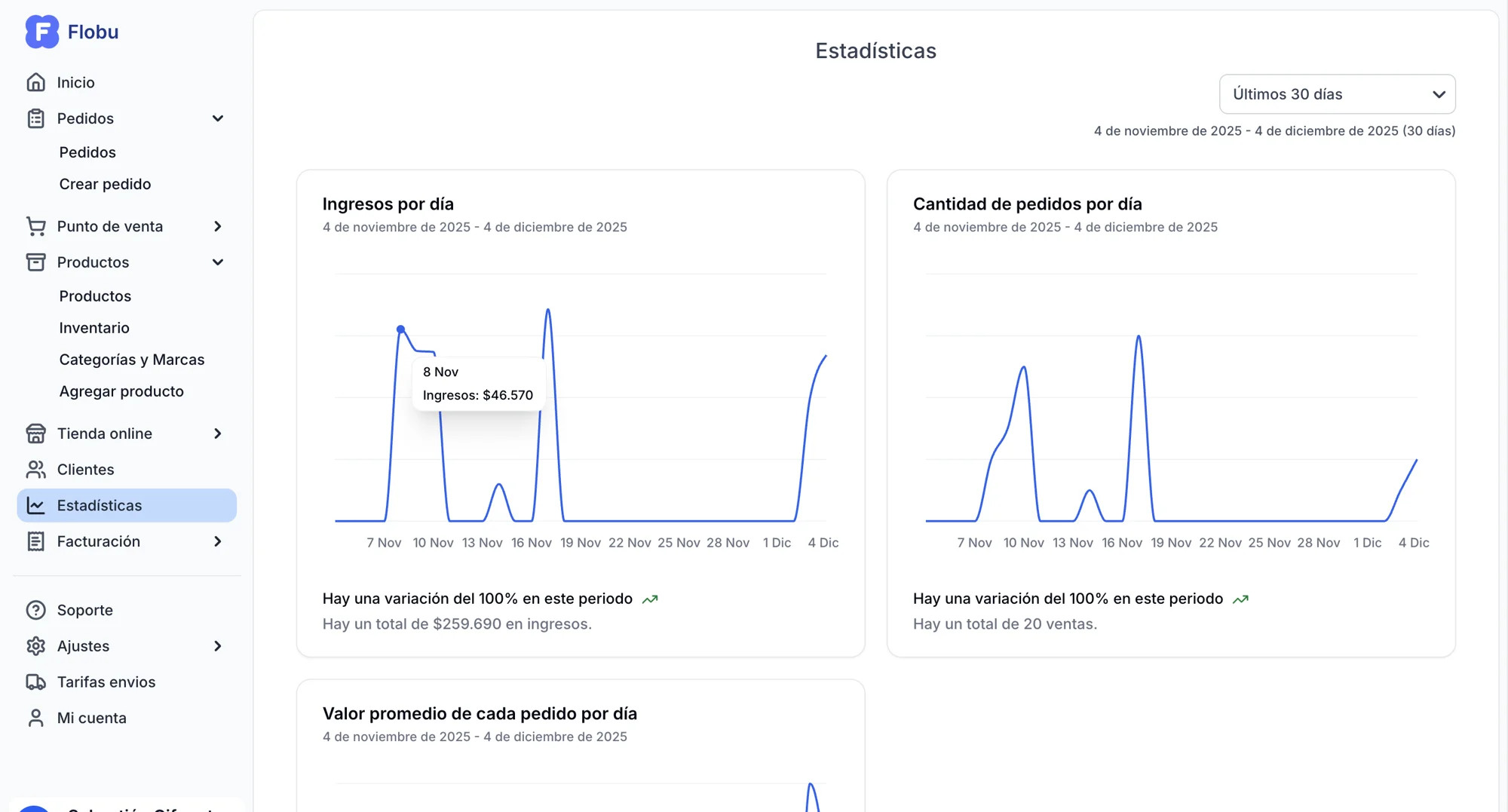Image resolution: width=1508 pixels, height=812 pixels.
Task: Click the Tarifas envios truck icon
Action: [35, 682]
